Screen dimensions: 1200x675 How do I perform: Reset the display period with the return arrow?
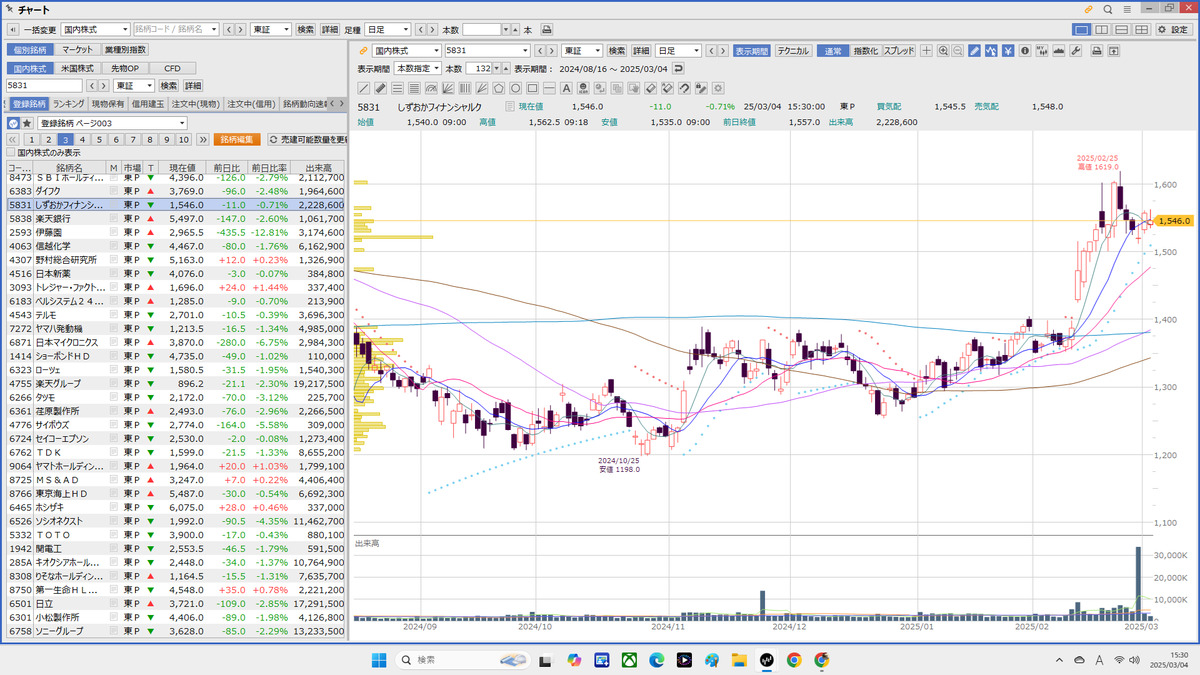(x=679, y=68)
